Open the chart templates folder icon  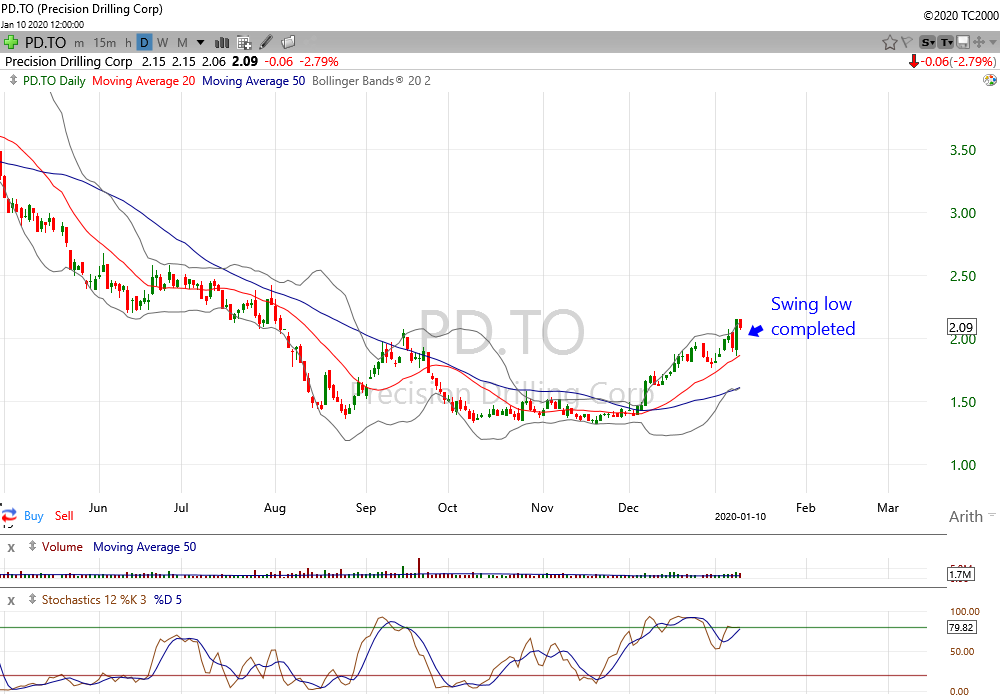[288, 43]
